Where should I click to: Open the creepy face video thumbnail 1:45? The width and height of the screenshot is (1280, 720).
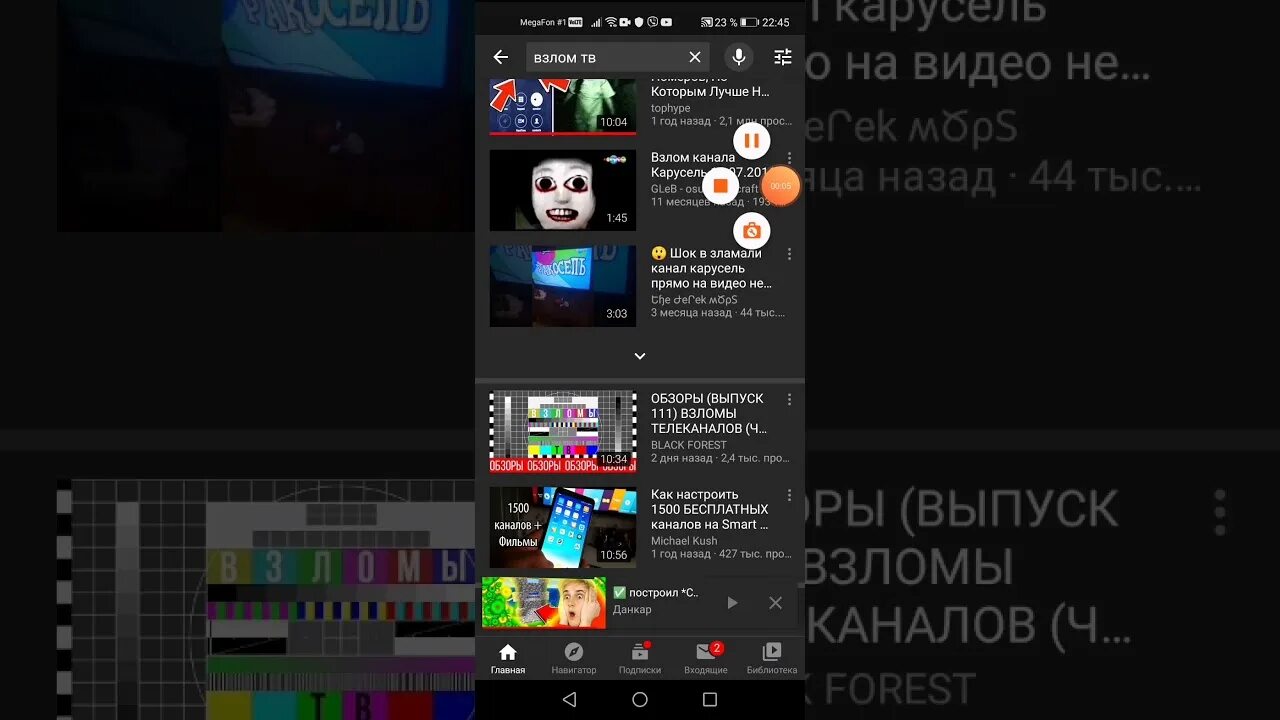point(563,190)
